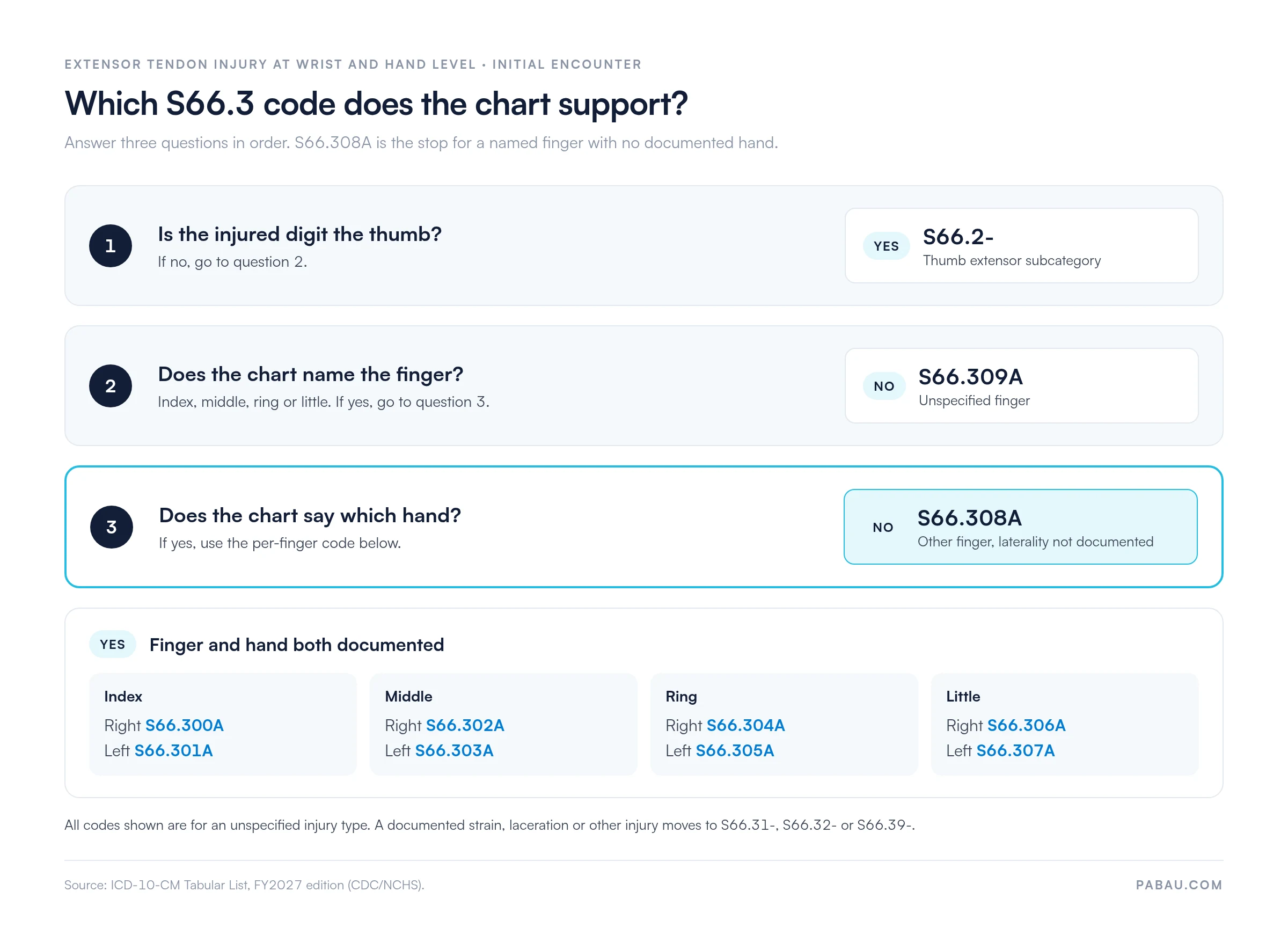The image size is (1288, 935).
Task: Click the NO badge beside S66.308A
Action: pos(882,527)
